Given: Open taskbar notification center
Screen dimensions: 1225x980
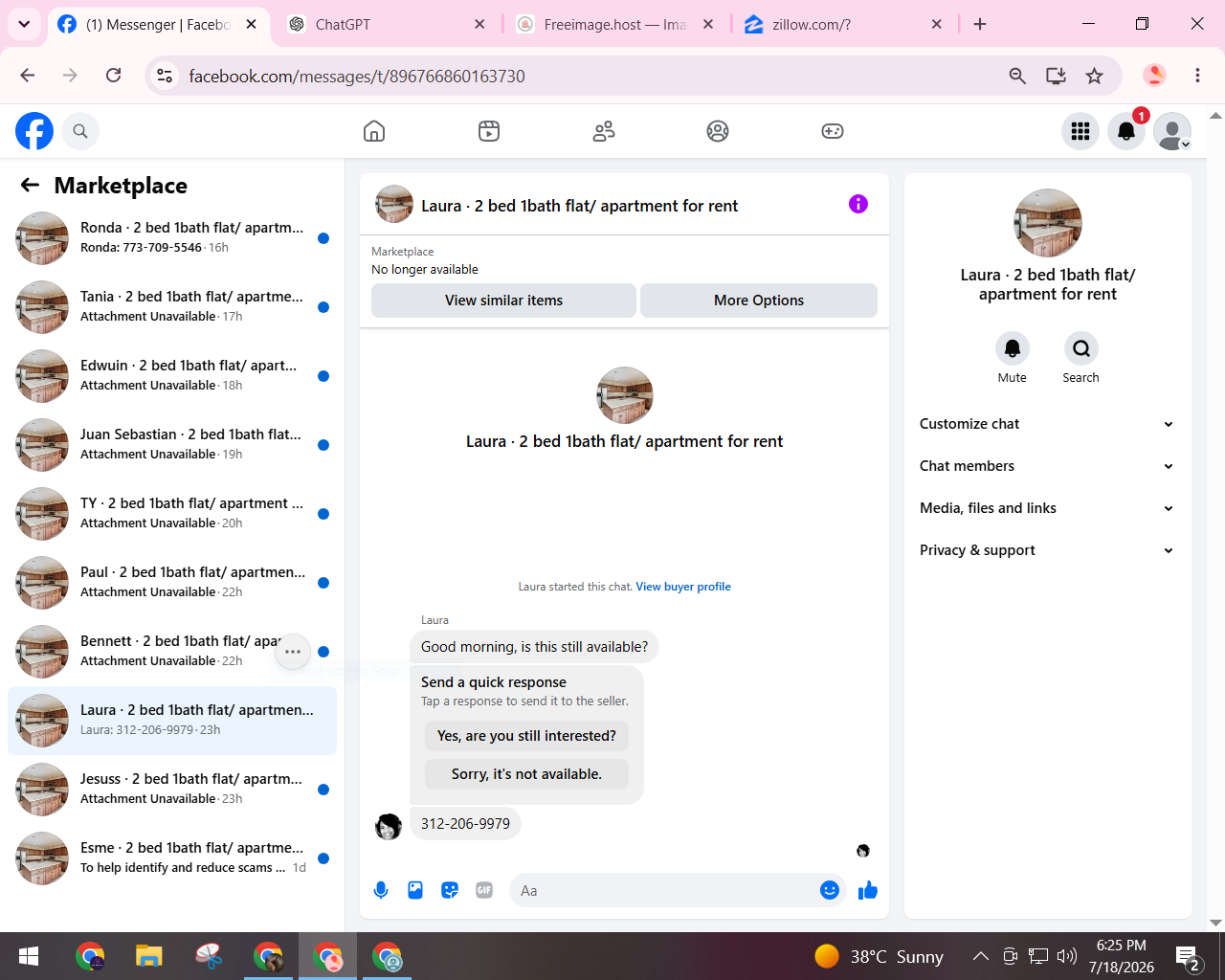Looking at the screenshot, I should (1189, 957).
